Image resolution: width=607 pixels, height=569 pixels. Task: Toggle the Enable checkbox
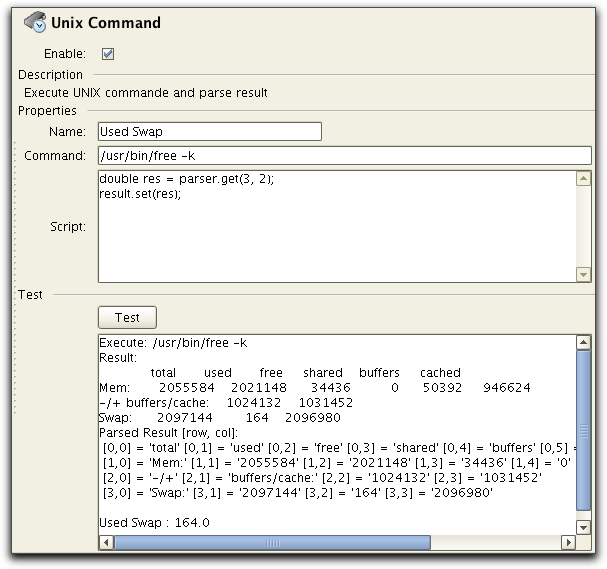click(x=108, y=54)
